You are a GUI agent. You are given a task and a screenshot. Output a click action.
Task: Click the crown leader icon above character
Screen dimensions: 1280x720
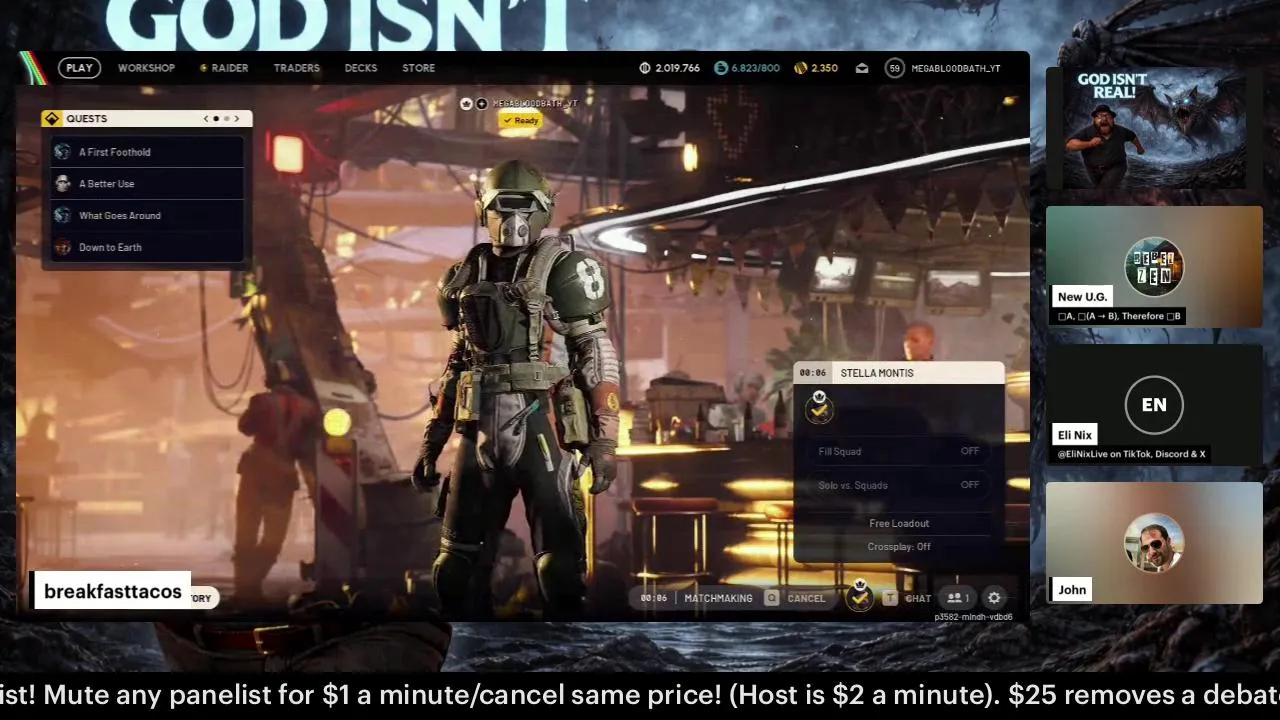click(466, 103)
